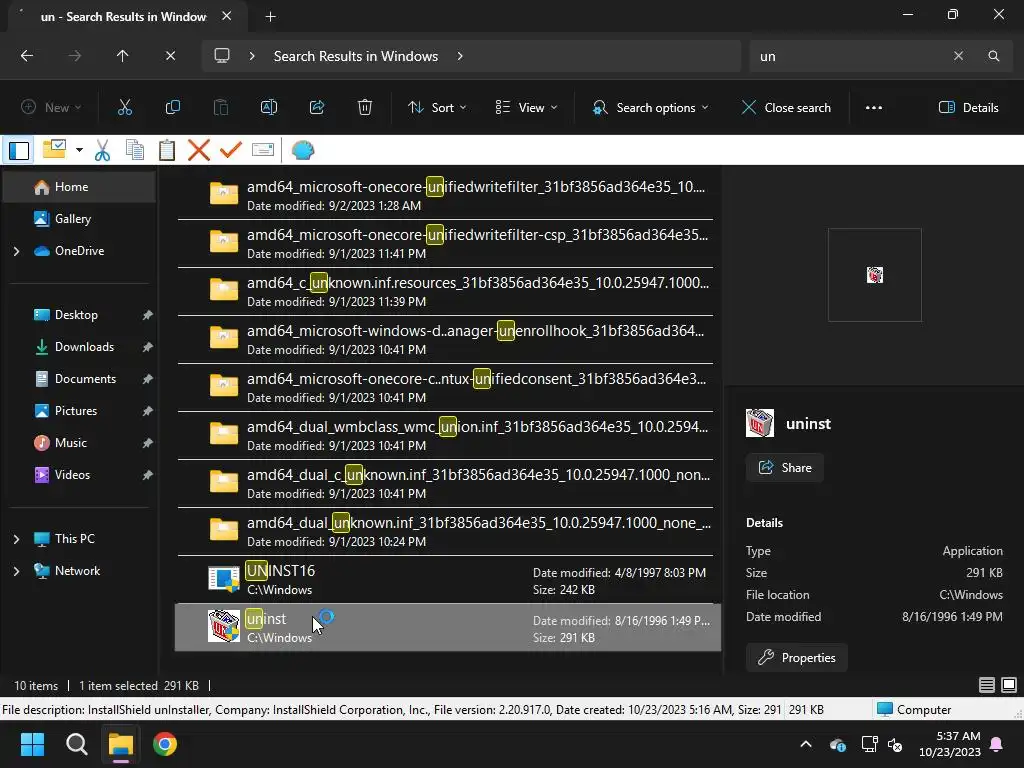Click the Delete trash icon in command bar
The width and height of the screenshot is (1024, 768).
[365, 108]
